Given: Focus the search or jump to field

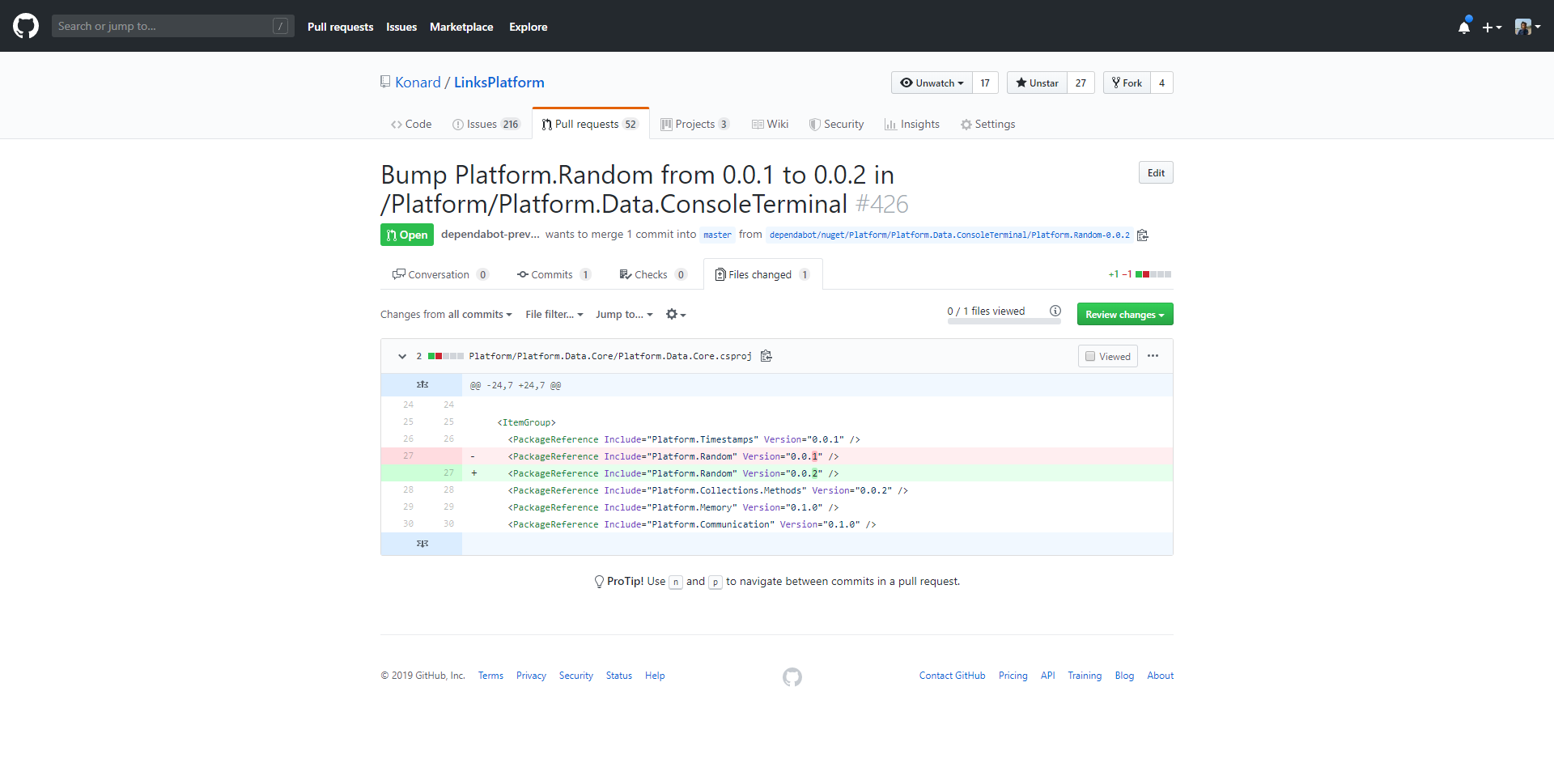Looking at the screenshot, I should 162,26.
